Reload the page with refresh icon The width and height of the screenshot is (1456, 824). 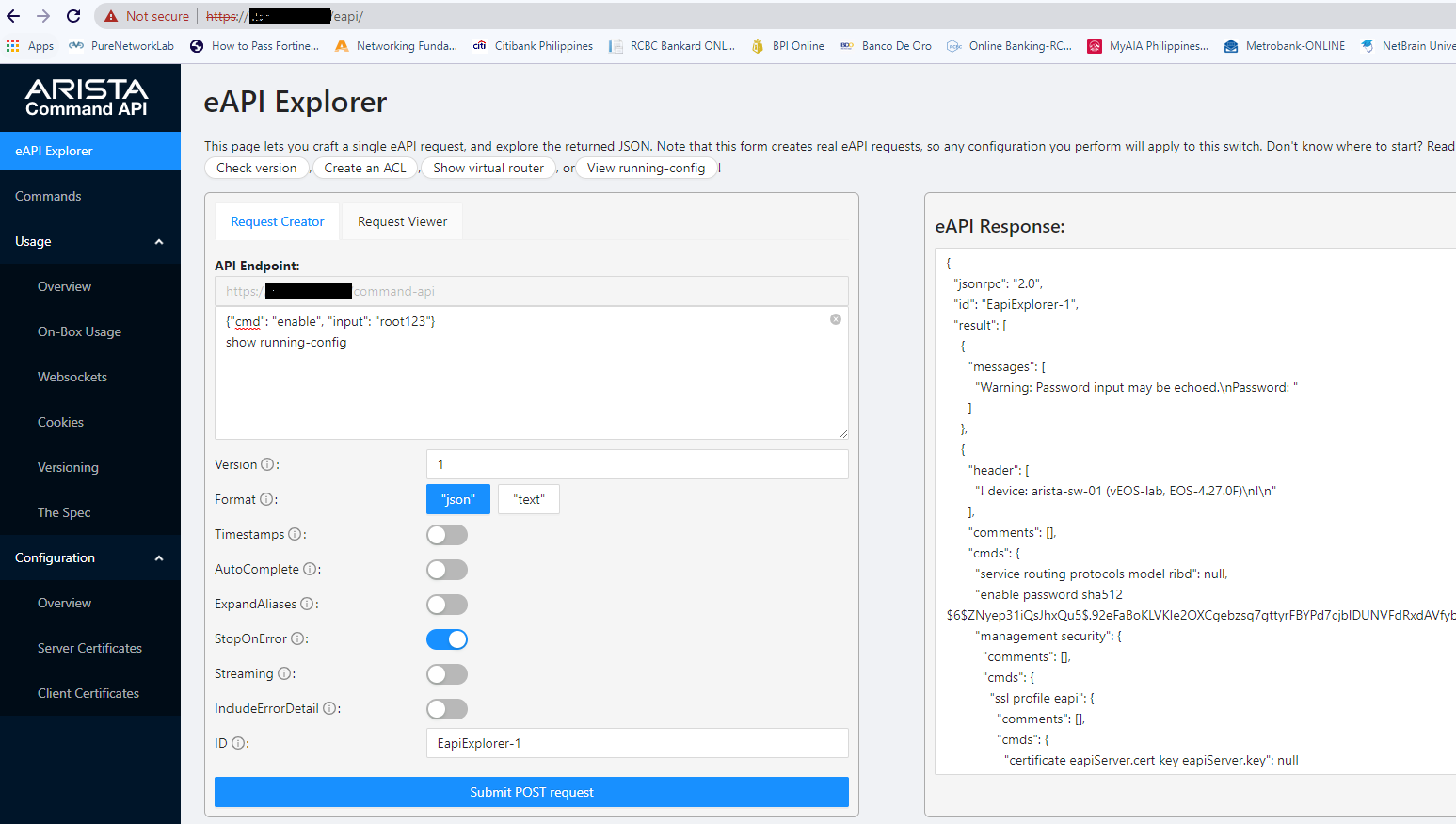coord(73,16)
